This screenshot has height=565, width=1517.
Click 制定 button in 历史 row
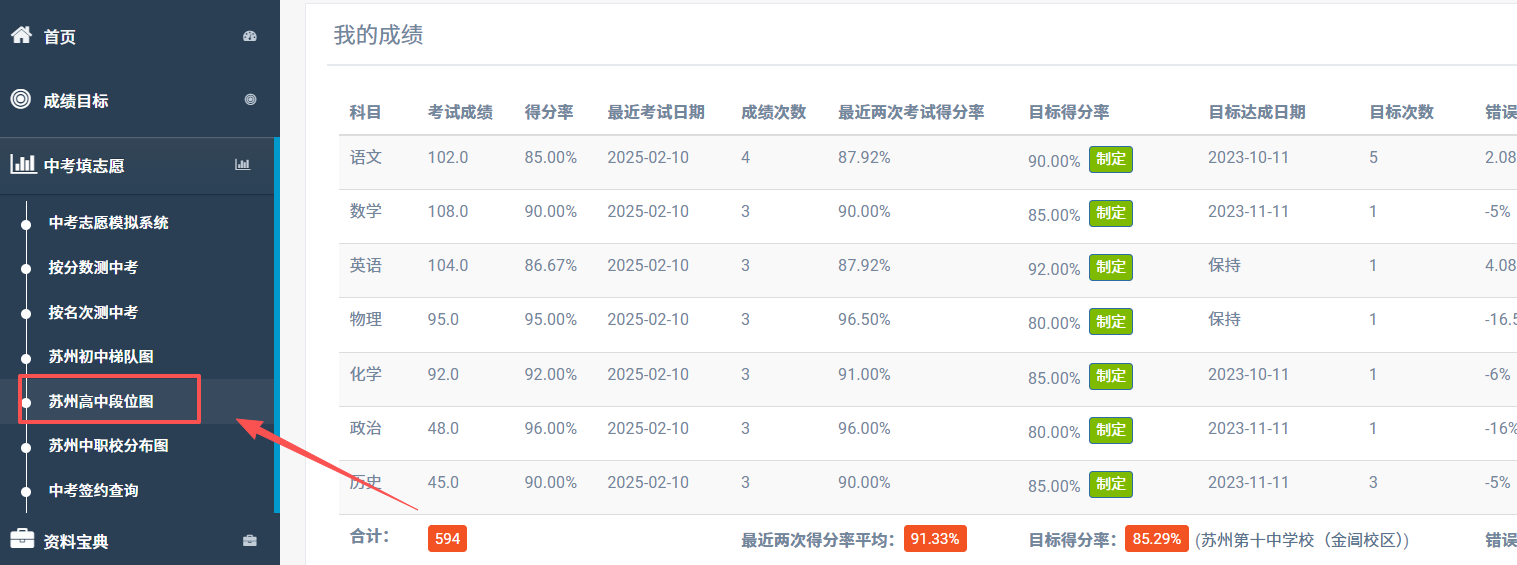click(x=1110, y=484)
